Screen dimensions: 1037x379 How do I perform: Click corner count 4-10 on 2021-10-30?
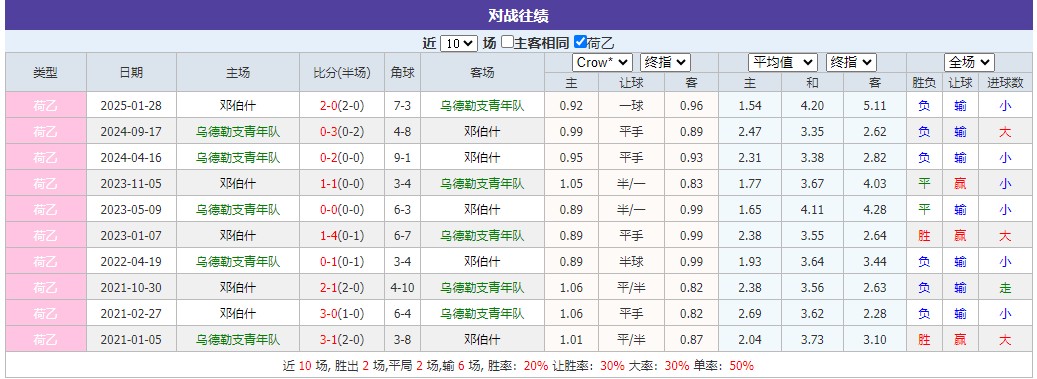[402, 287]
